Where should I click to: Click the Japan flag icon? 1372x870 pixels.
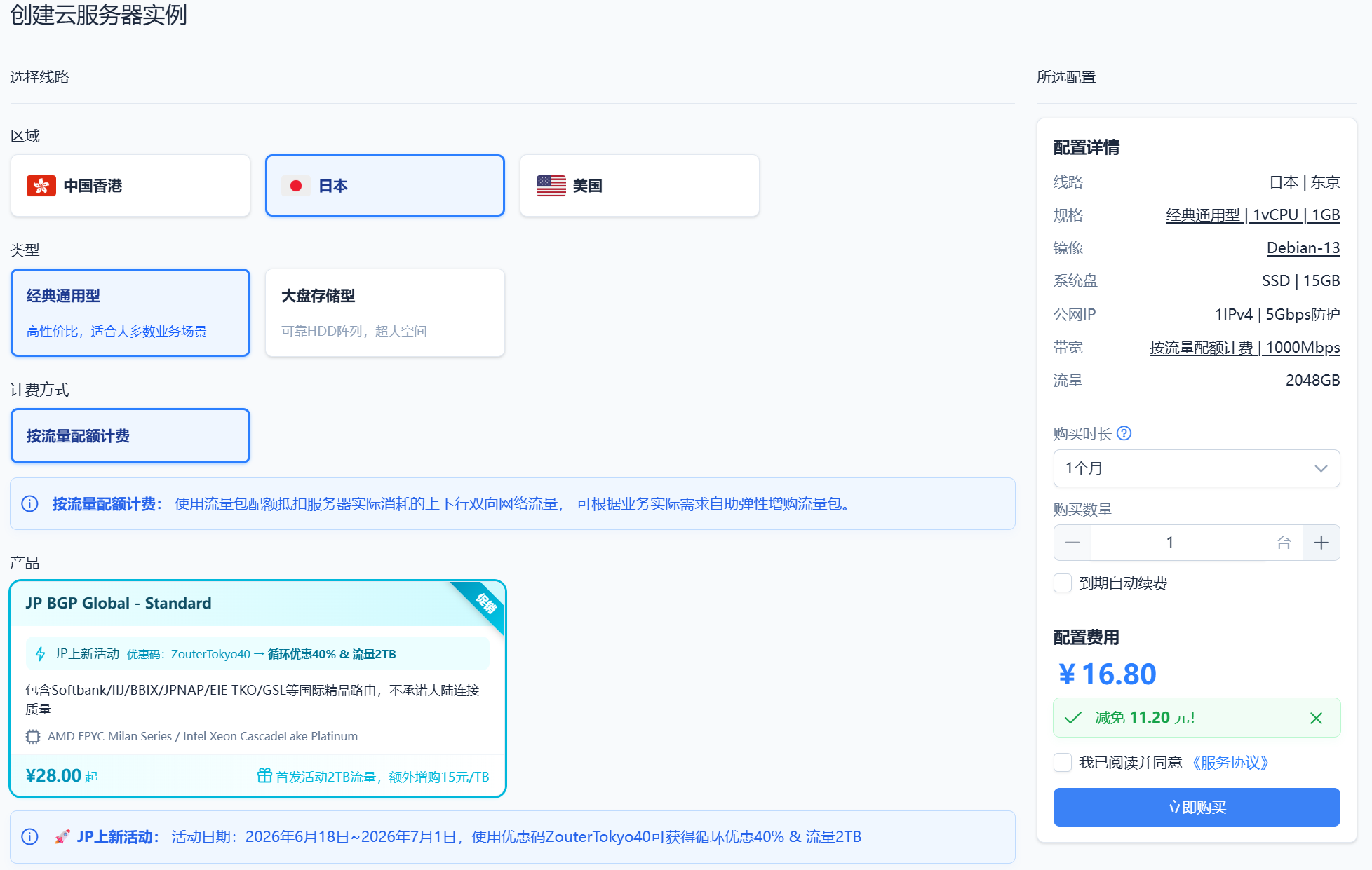pos(296,186)
